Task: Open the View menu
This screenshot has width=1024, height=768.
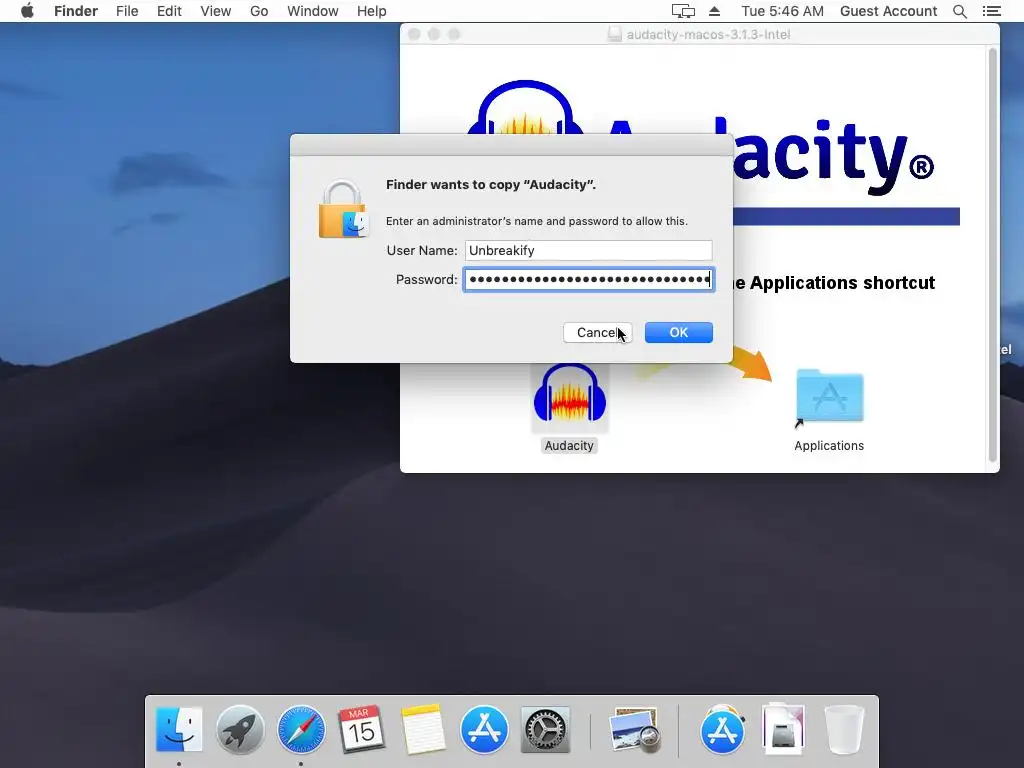Action: [216, 11]
